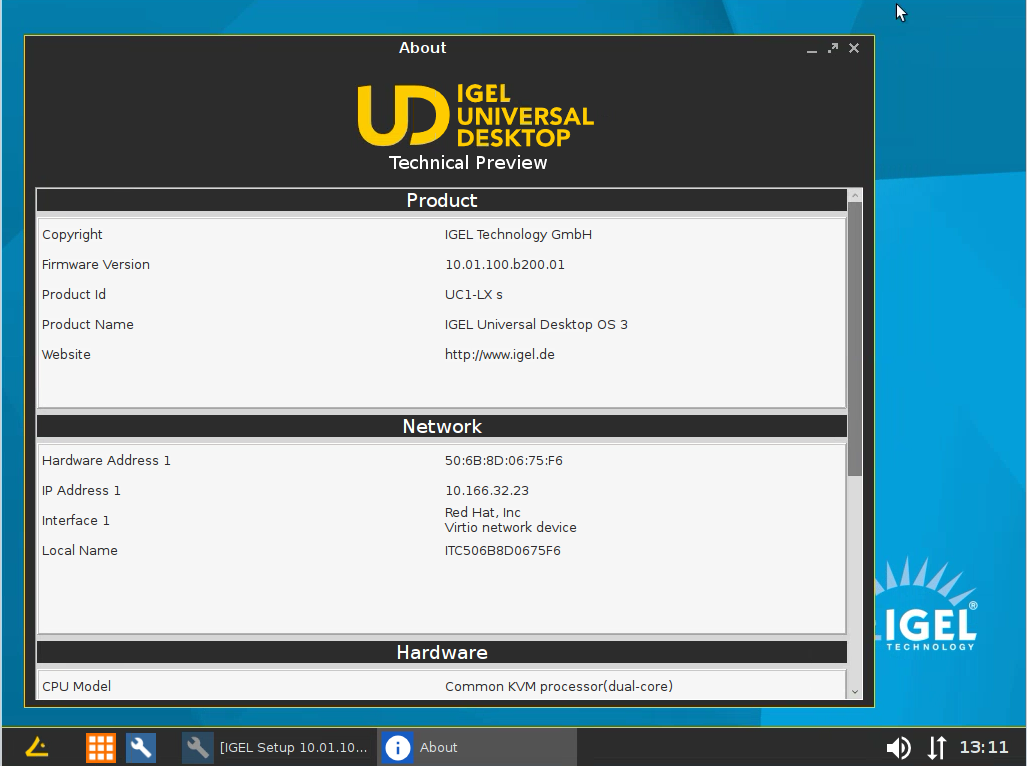
Task: Launch IGEL Setup via blue wrench icon
Action: click(140, 747)
